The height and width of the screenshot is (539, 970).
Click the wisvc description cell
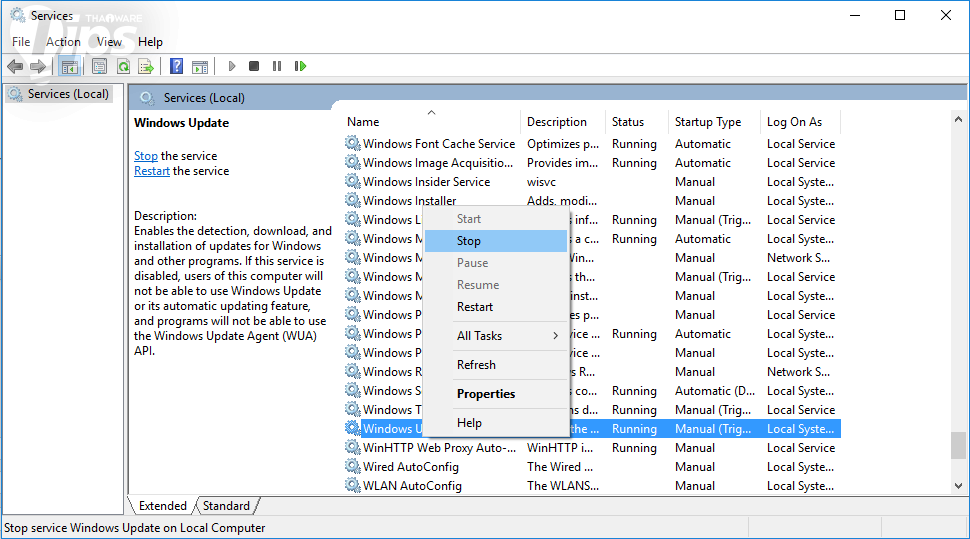tap(541, 182)
